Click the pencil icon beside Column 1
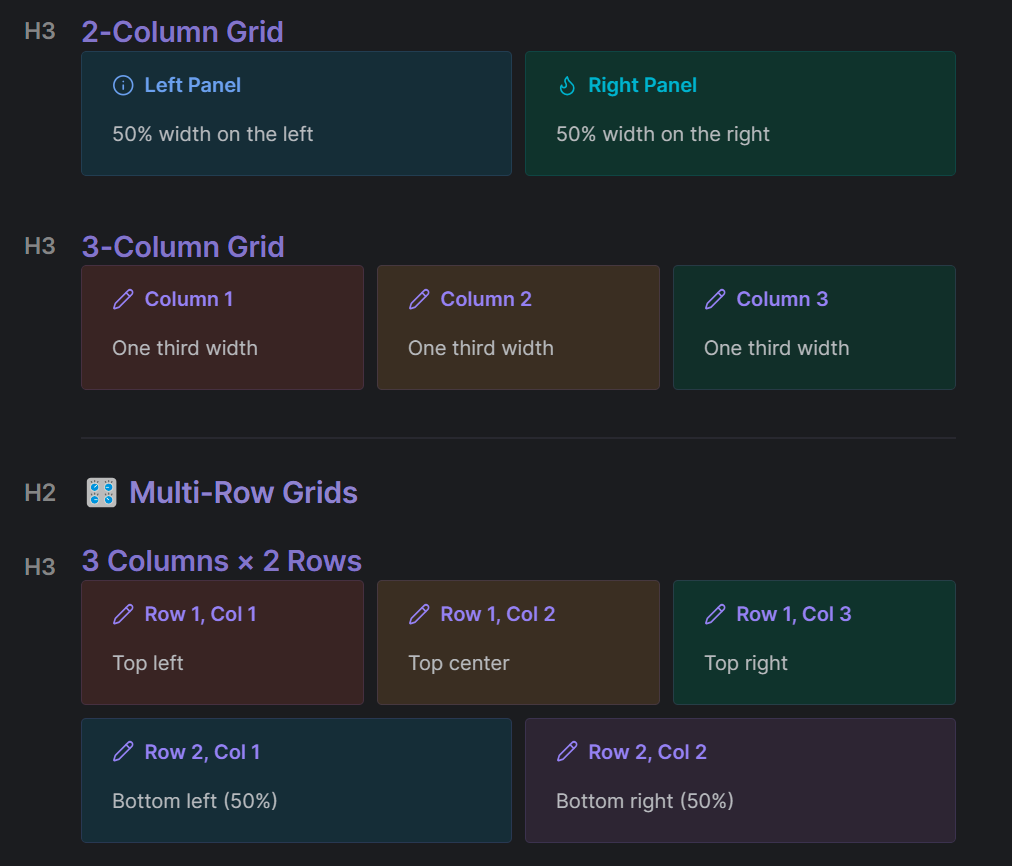Viewport: 1012px width, 866px height. tap(123, 299)
